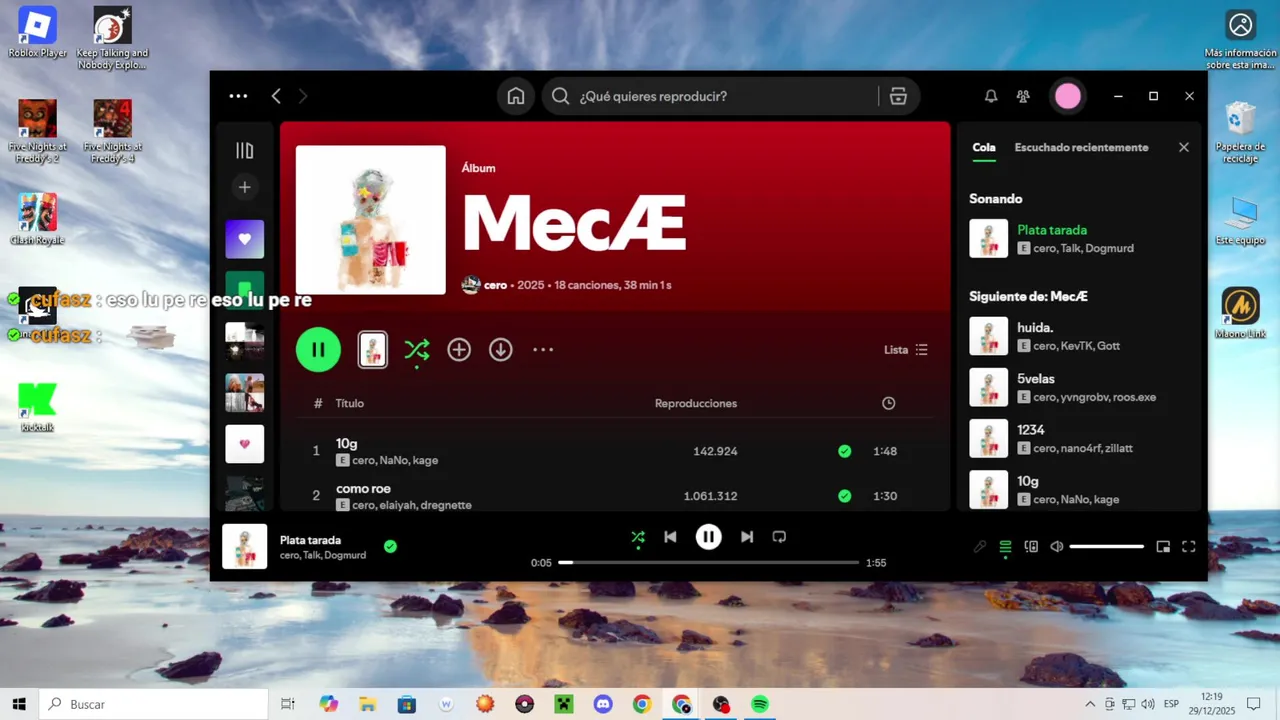The image size is (1280, 720).
Task: Switch to full screen mode
Action: click(1189, 547)
